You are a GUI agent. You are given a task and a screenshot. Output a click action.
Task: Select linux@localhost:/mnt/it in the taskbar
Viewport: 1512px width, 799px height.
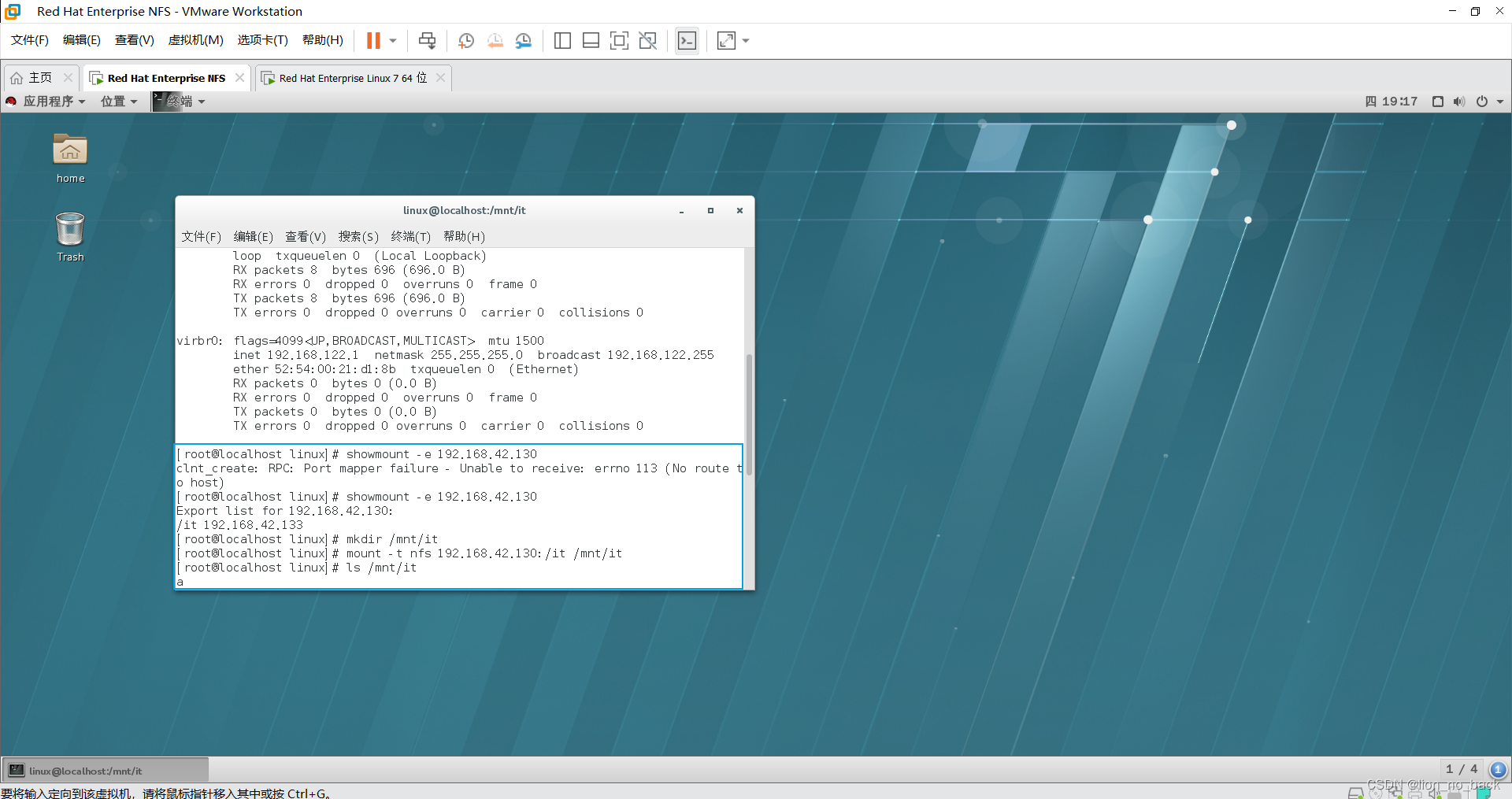pyautogui.click(x=106, y=771)
